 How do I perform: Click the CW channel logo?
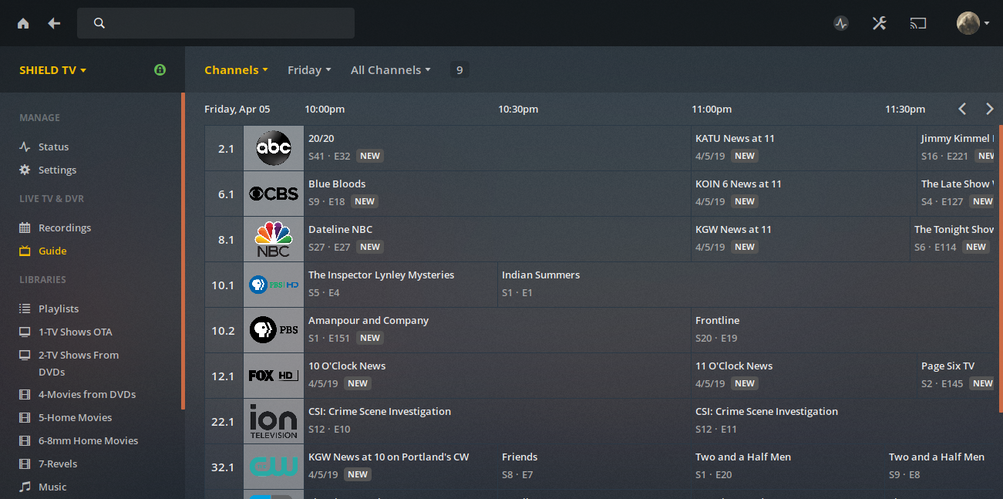click(274, 467)
